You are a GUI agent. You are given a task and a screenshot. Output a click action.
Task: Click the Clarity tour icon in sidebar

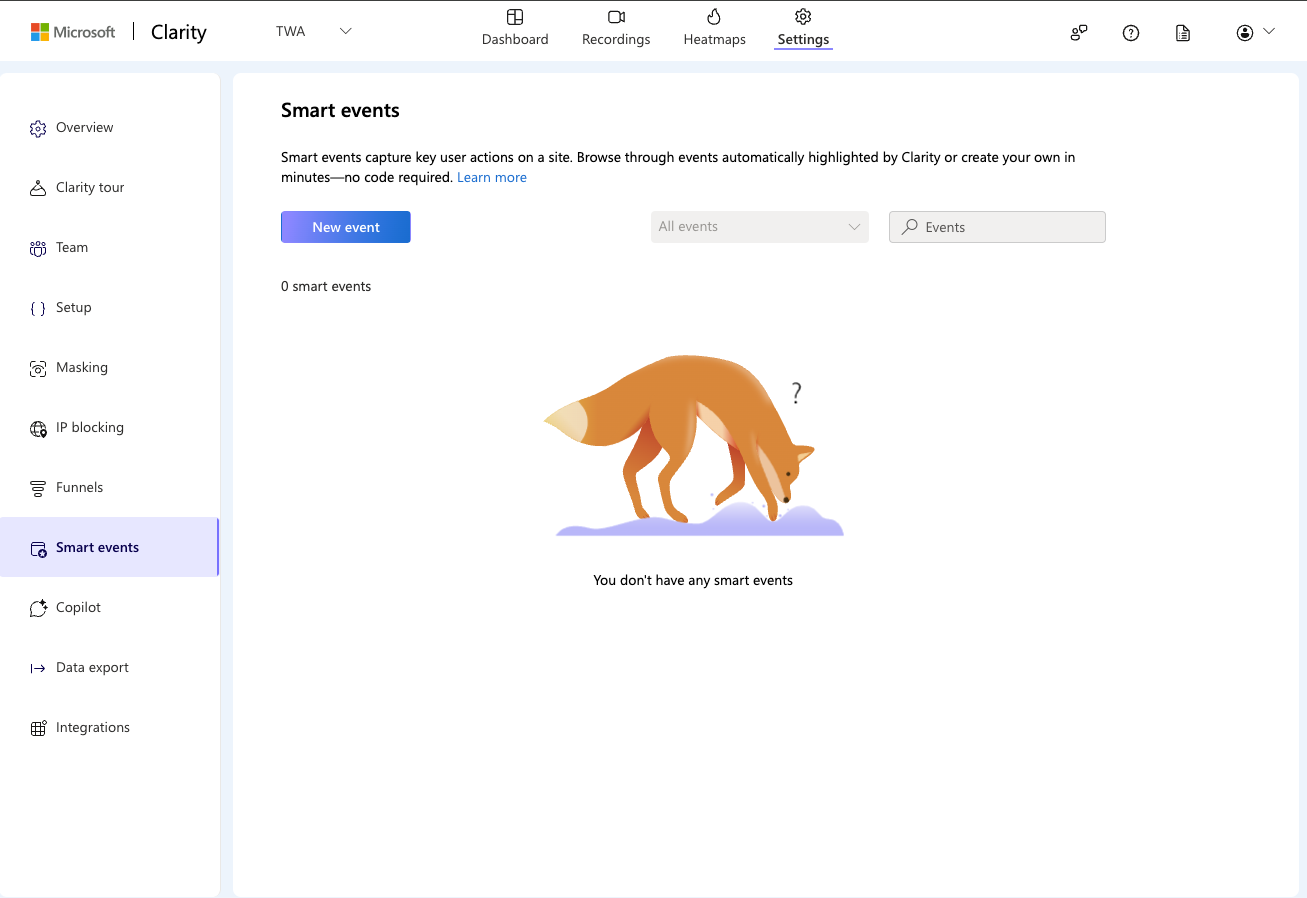(x=38, y=188)
